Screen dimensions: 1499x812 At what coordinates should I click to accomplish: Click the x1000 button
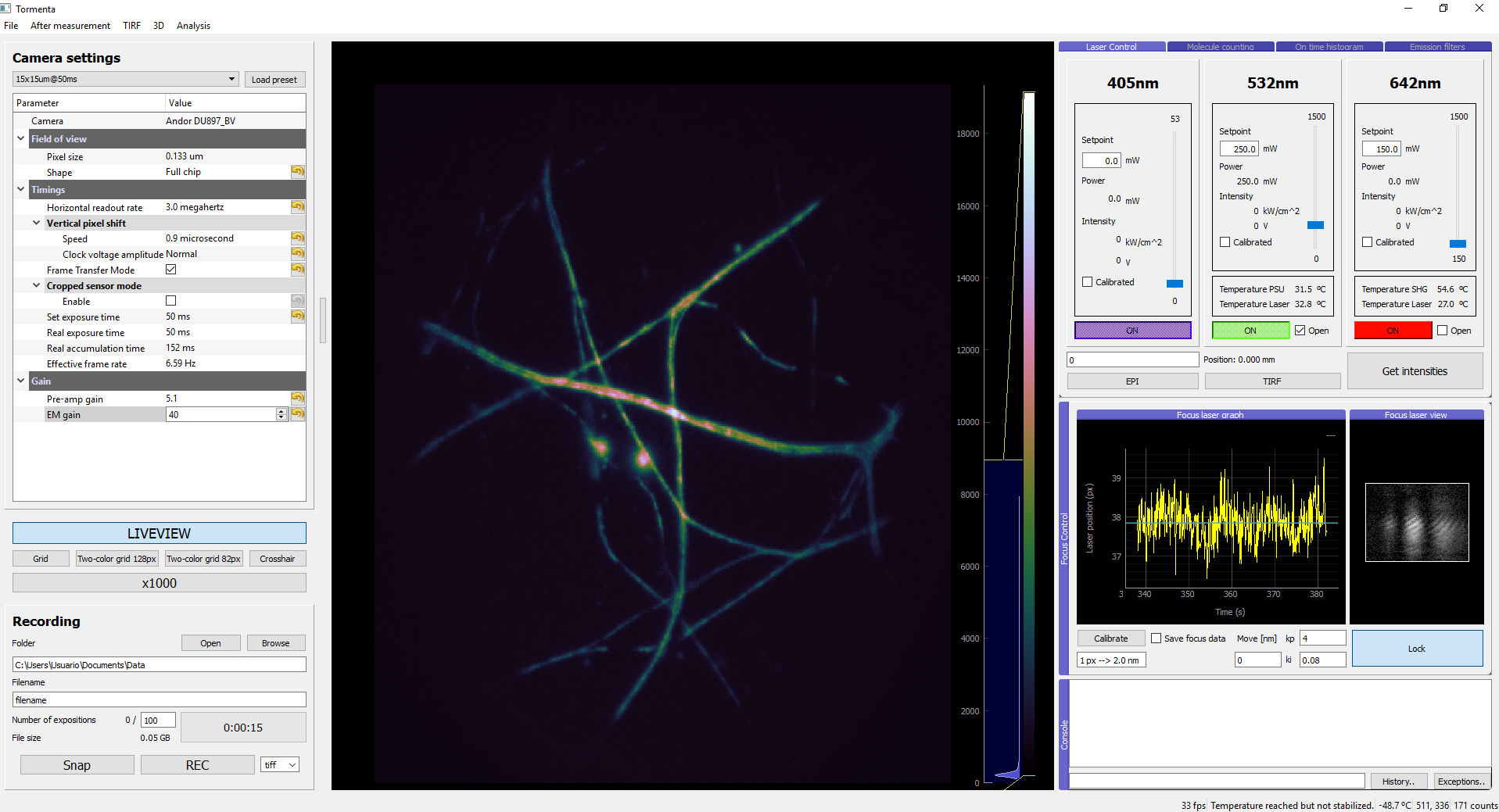tap(159, 583)
